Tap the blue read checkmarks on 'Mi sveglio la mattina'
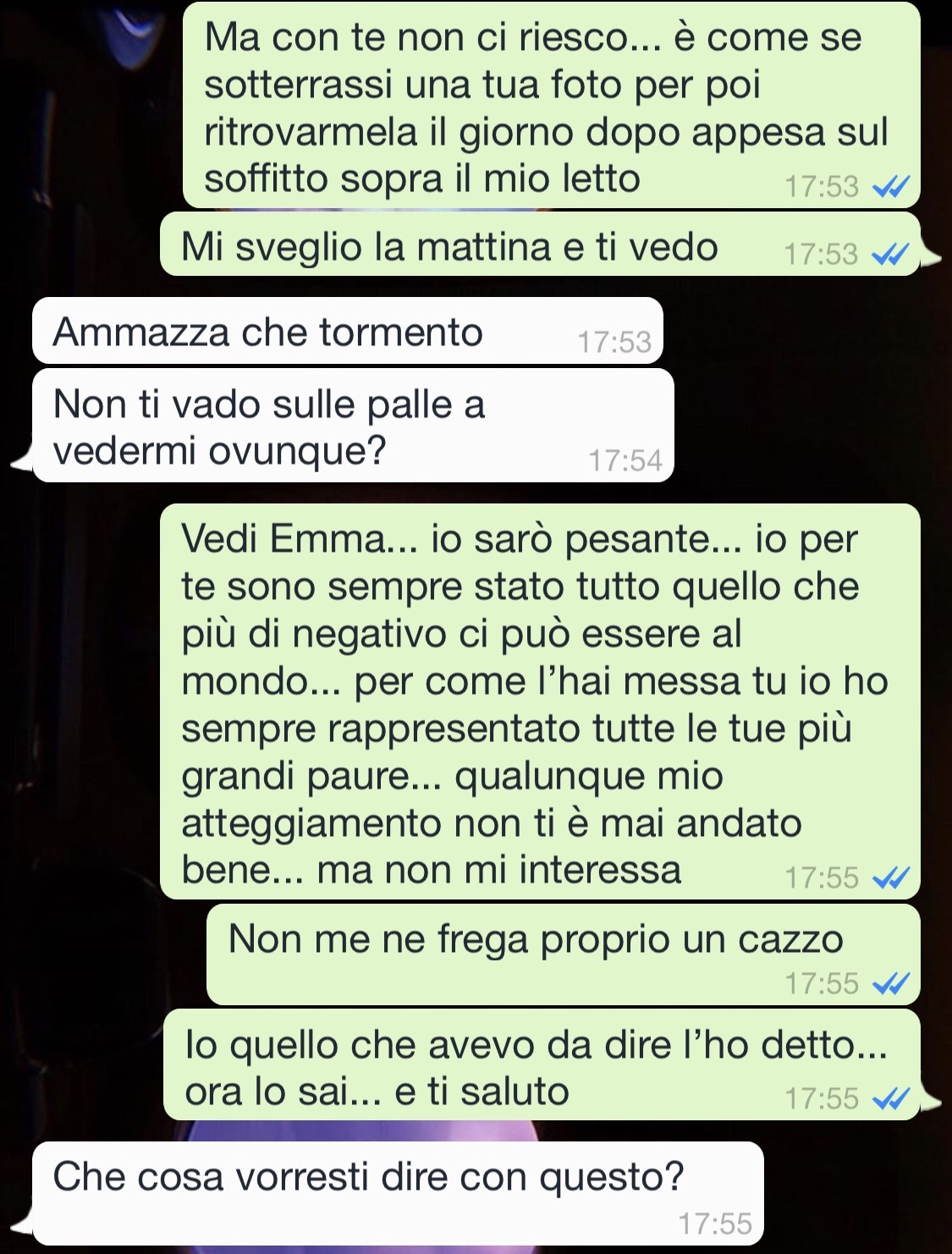 pos(889,255)
